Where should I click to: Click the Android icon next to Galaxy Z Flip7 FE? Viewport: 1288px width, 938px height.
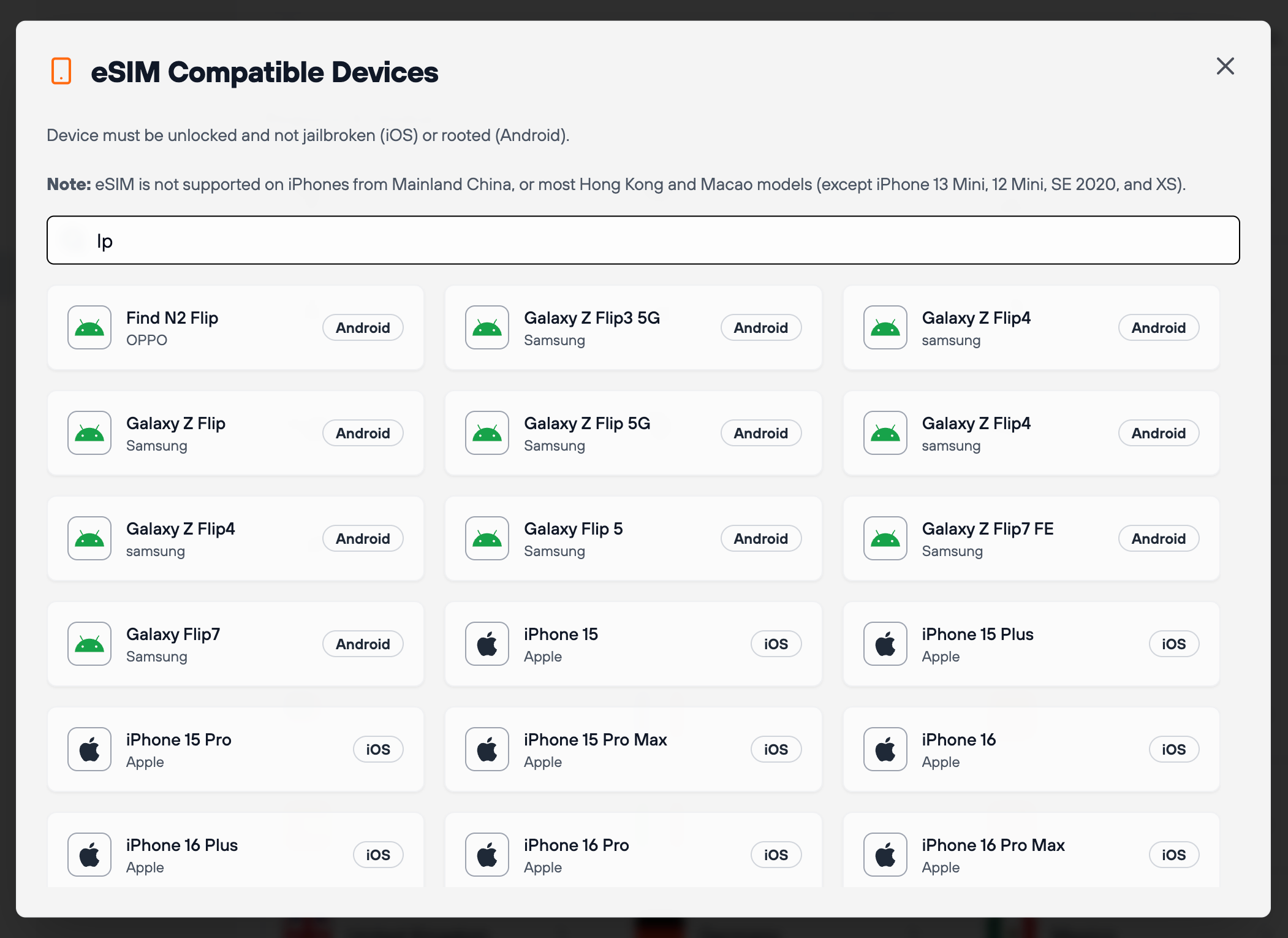click(x=884, y=538)
